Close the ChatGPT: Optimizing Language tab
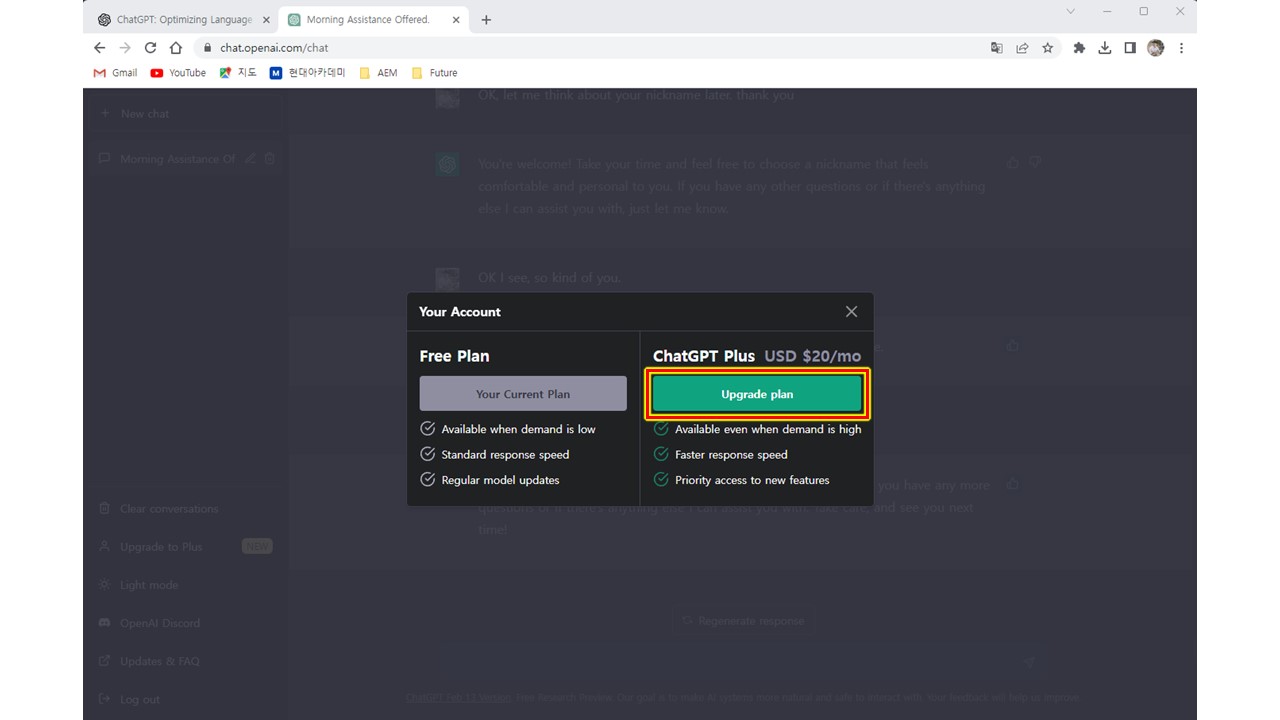 (x=266, y=20)
